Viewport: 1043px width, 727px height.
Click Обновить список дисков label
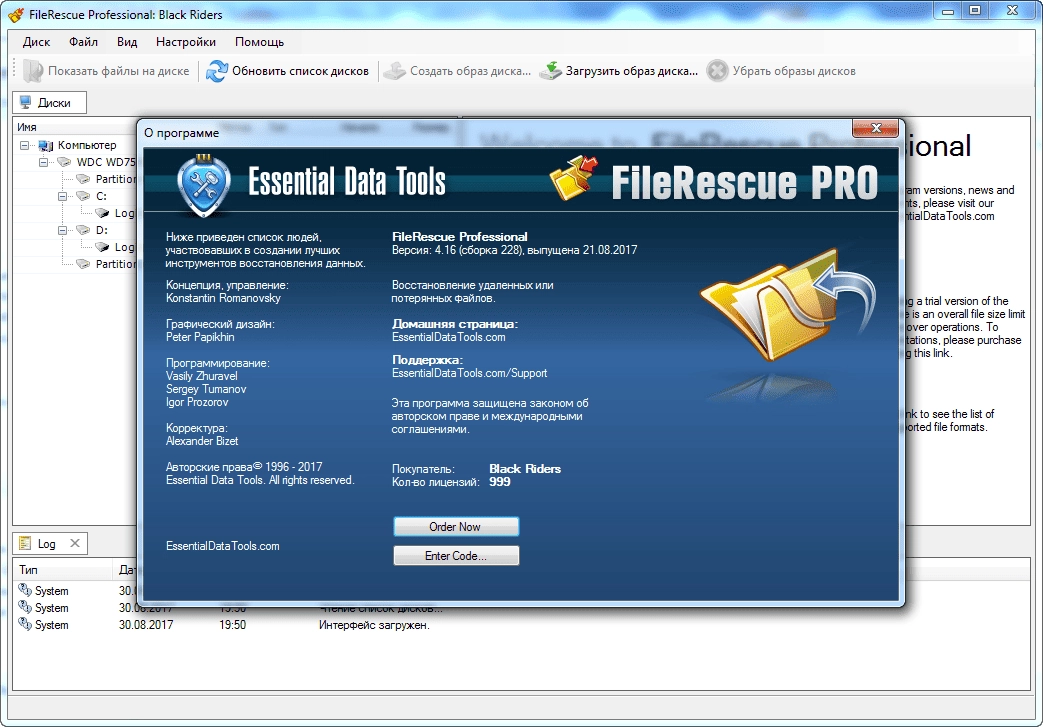point(300,71)
